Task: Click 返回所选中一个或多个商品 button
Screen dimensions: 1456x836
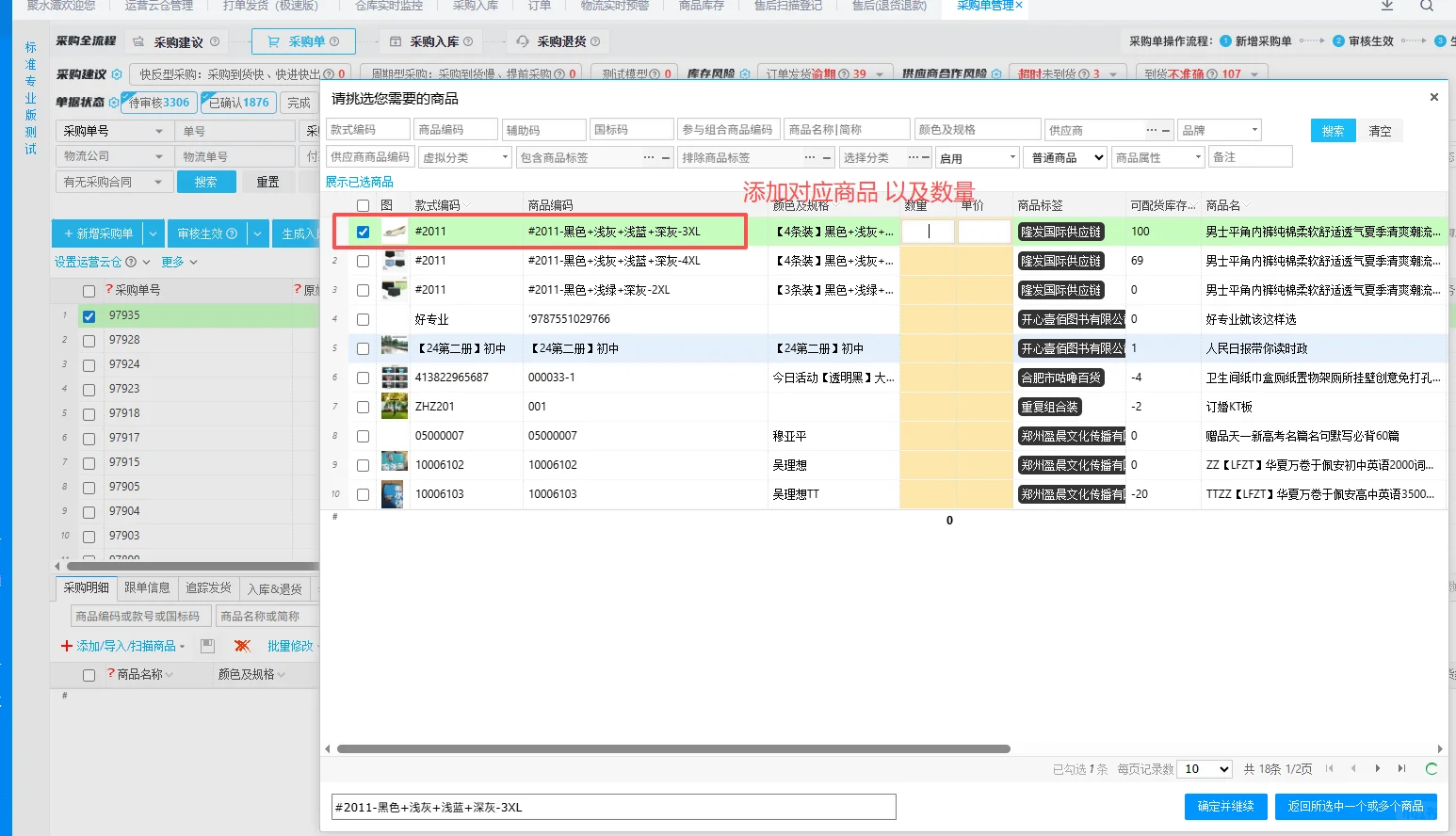Action: coord(1356,807)
